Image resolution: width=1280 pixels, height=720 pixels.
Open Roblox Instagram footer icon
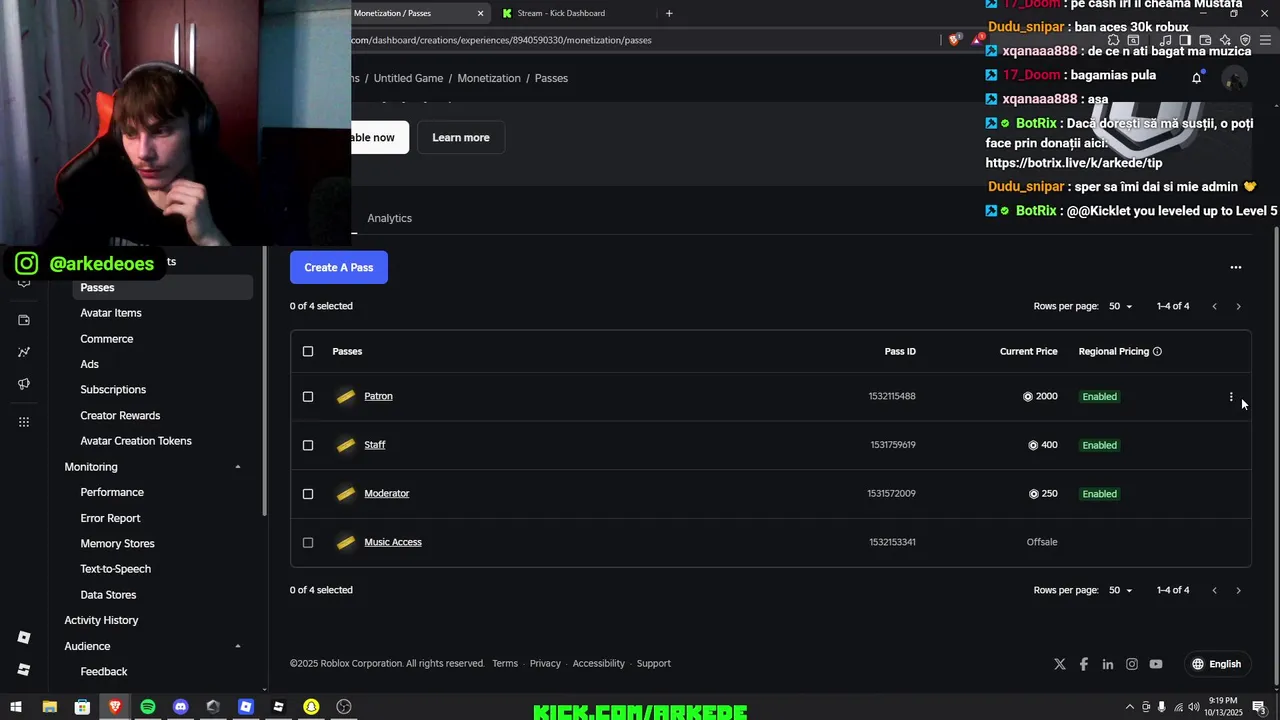click(1132, 664)
